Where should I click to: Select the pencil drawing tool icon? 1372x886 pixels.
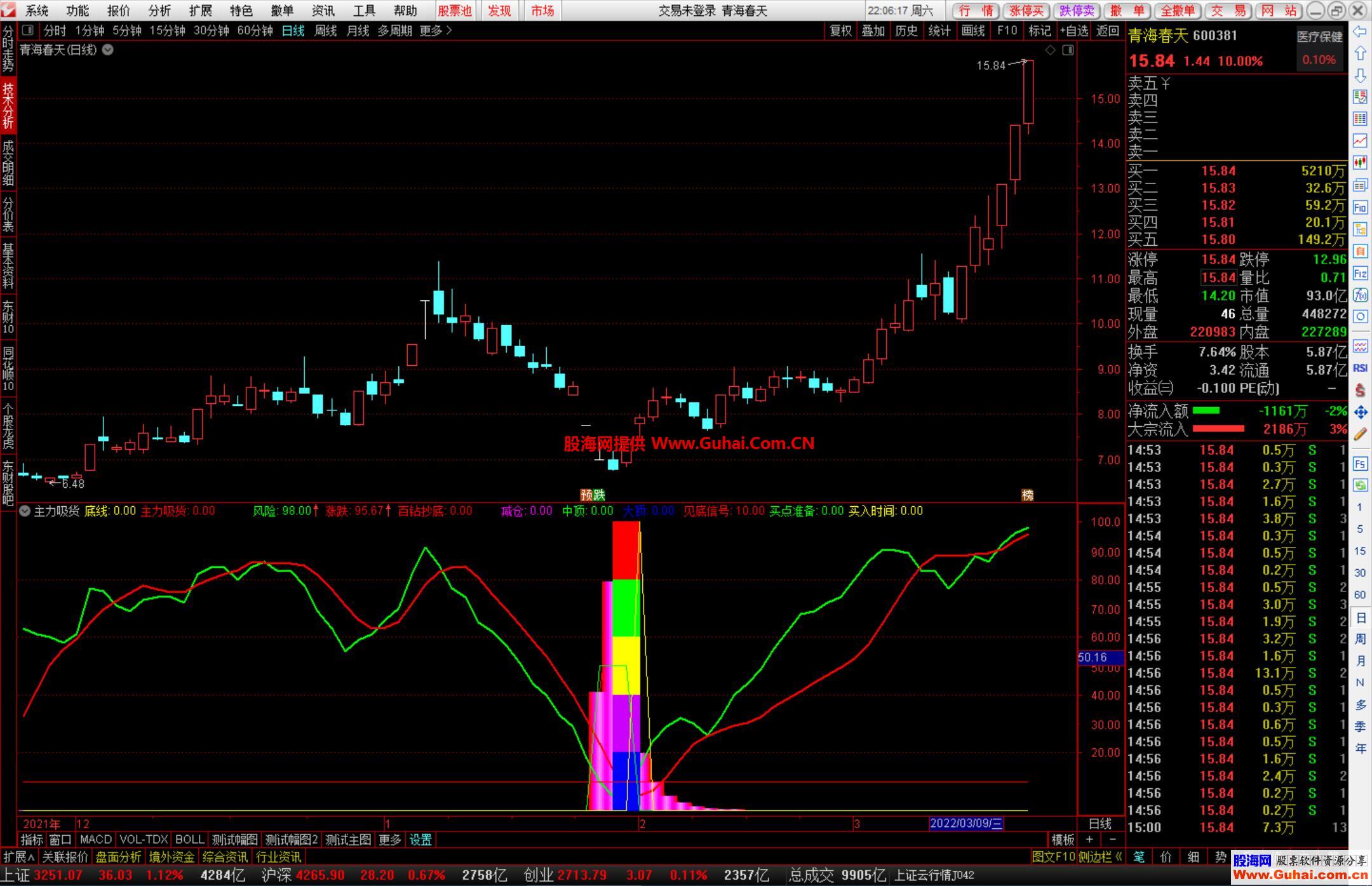[1360, 434]
